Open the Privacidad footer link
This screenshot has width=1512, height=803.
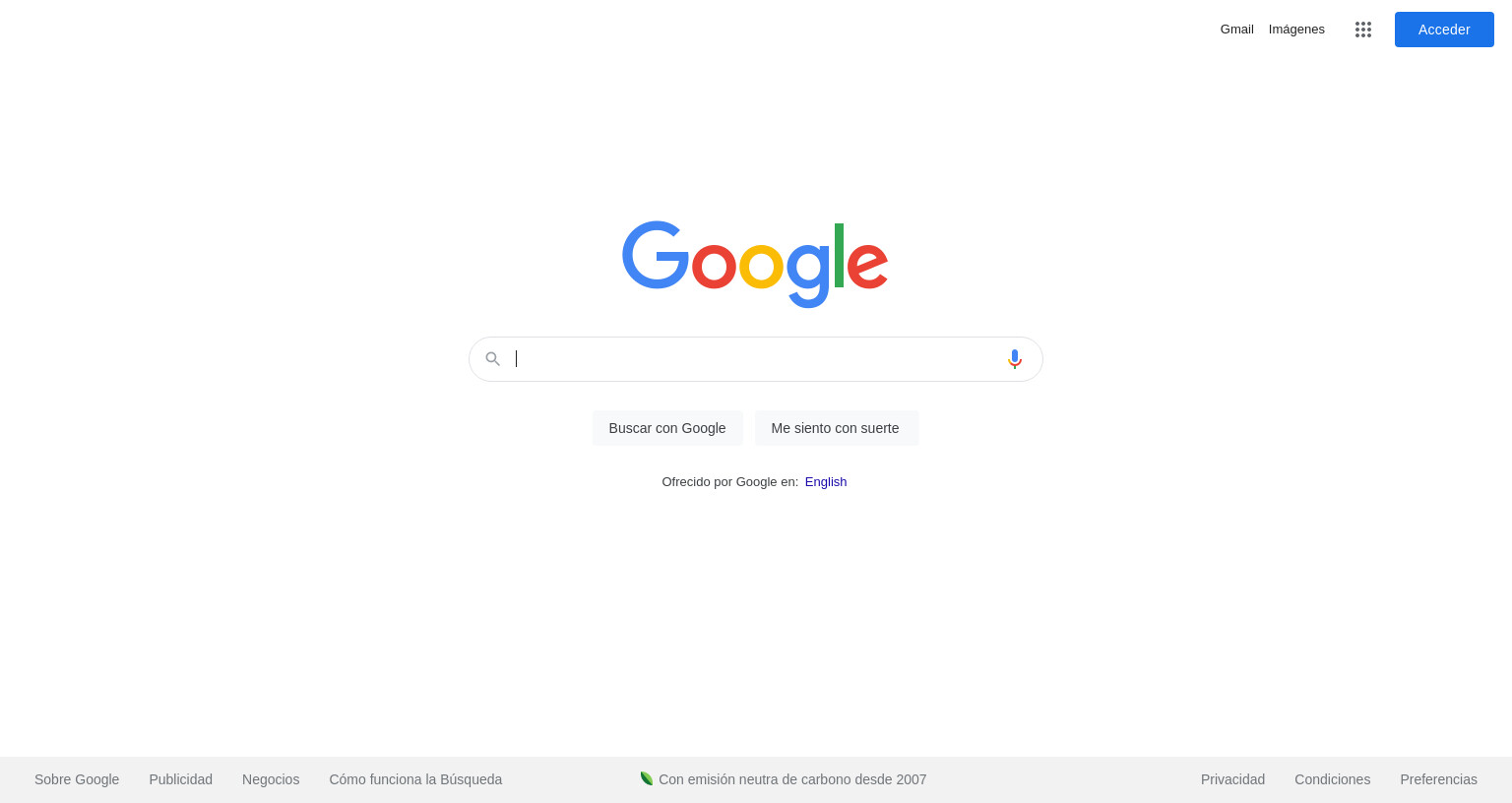pyautogui.click(x=1232, y=779)
